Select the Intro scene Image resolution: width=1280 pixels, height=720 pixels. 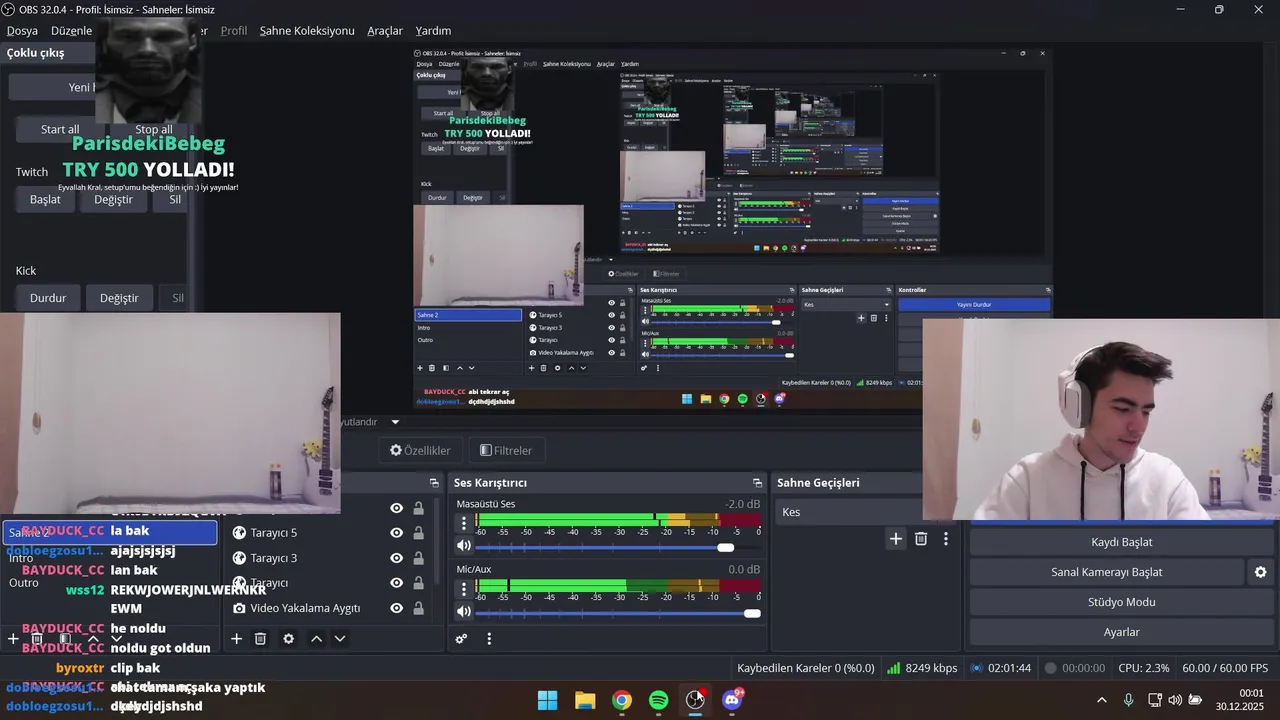tap(22, 558)
